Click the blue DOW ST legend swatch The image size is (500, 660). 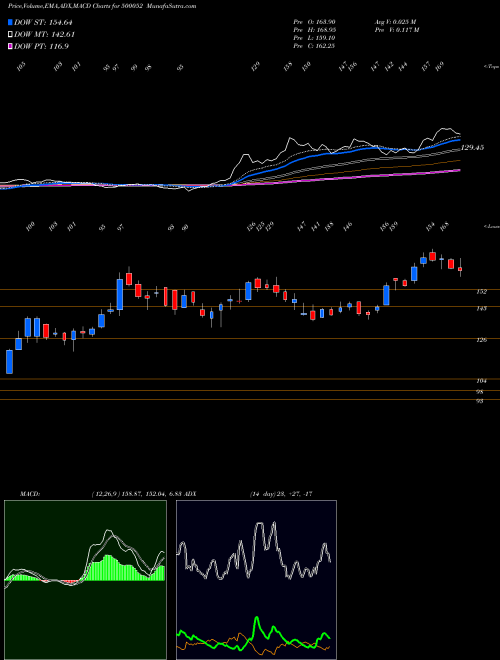coord(11,23)
